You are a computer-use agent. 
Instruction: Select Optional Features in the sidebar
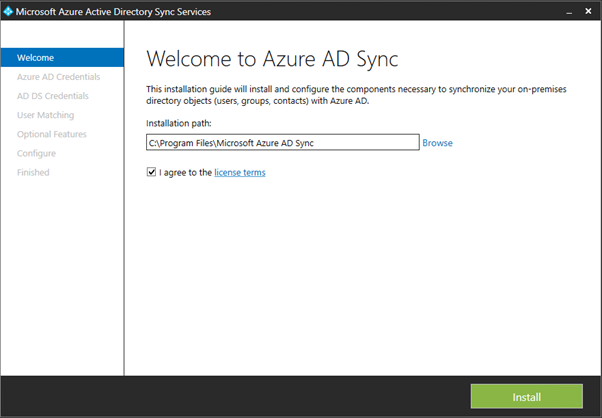51,134
